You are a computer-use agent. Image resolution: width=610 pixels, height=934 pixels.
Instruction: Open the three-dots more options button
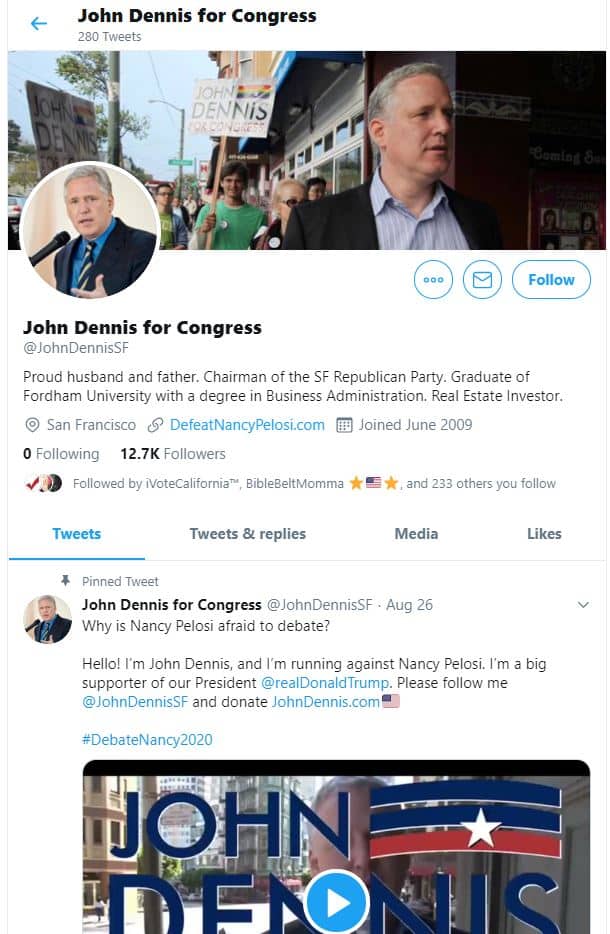coord(433,280)
